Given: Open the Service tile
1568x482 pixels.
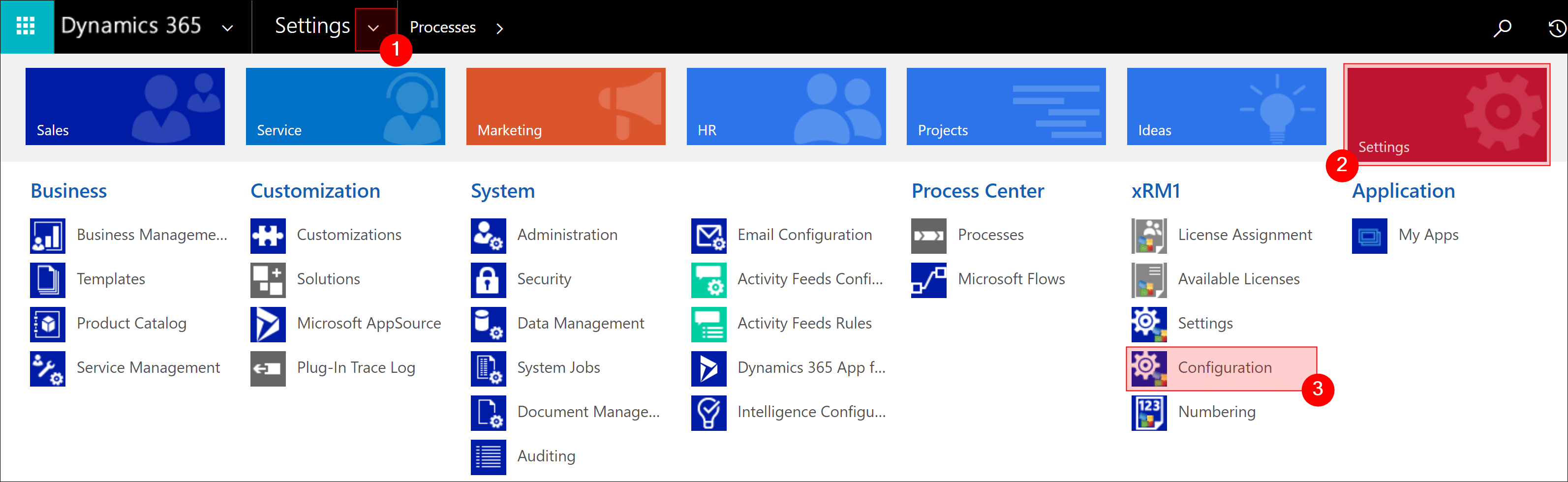Looking at the screenshot, I should (345, 106).
